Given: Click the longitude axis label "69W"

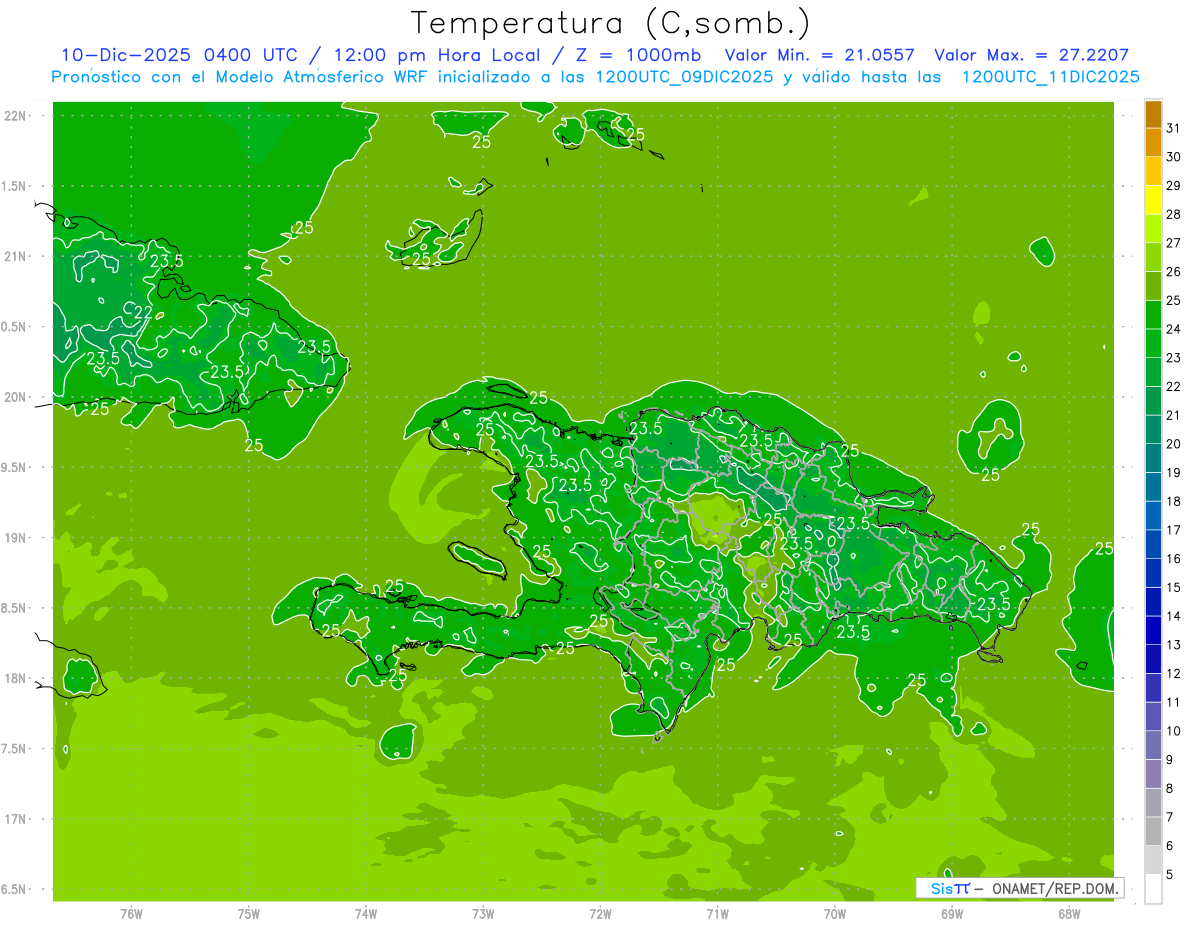Looking at the screenshot, I should coord(952,915).
